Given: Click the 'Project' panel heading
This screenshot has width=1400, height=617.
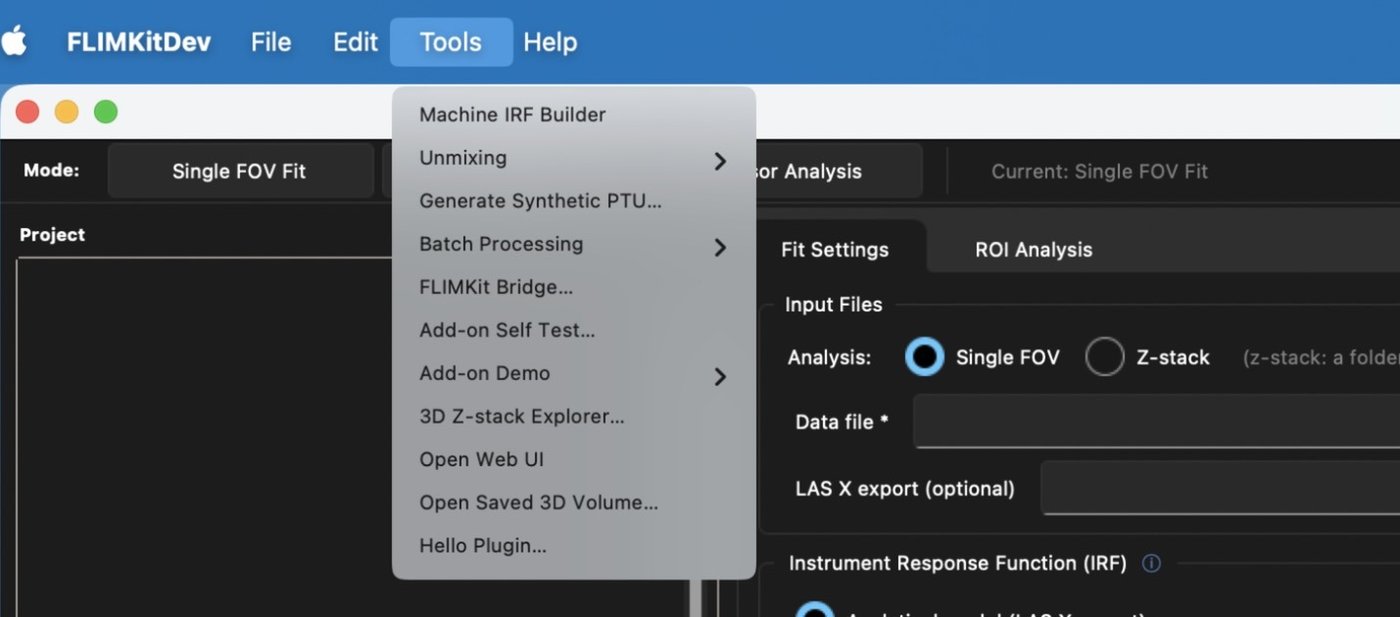Looking at the screenshot, I should click(x=52, y=235).
